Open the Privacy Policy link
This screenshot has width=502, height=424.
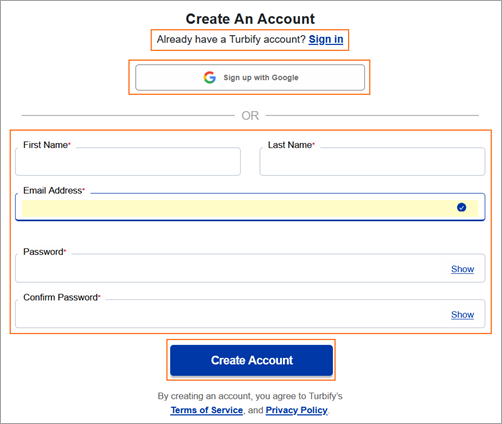[296, 410]
